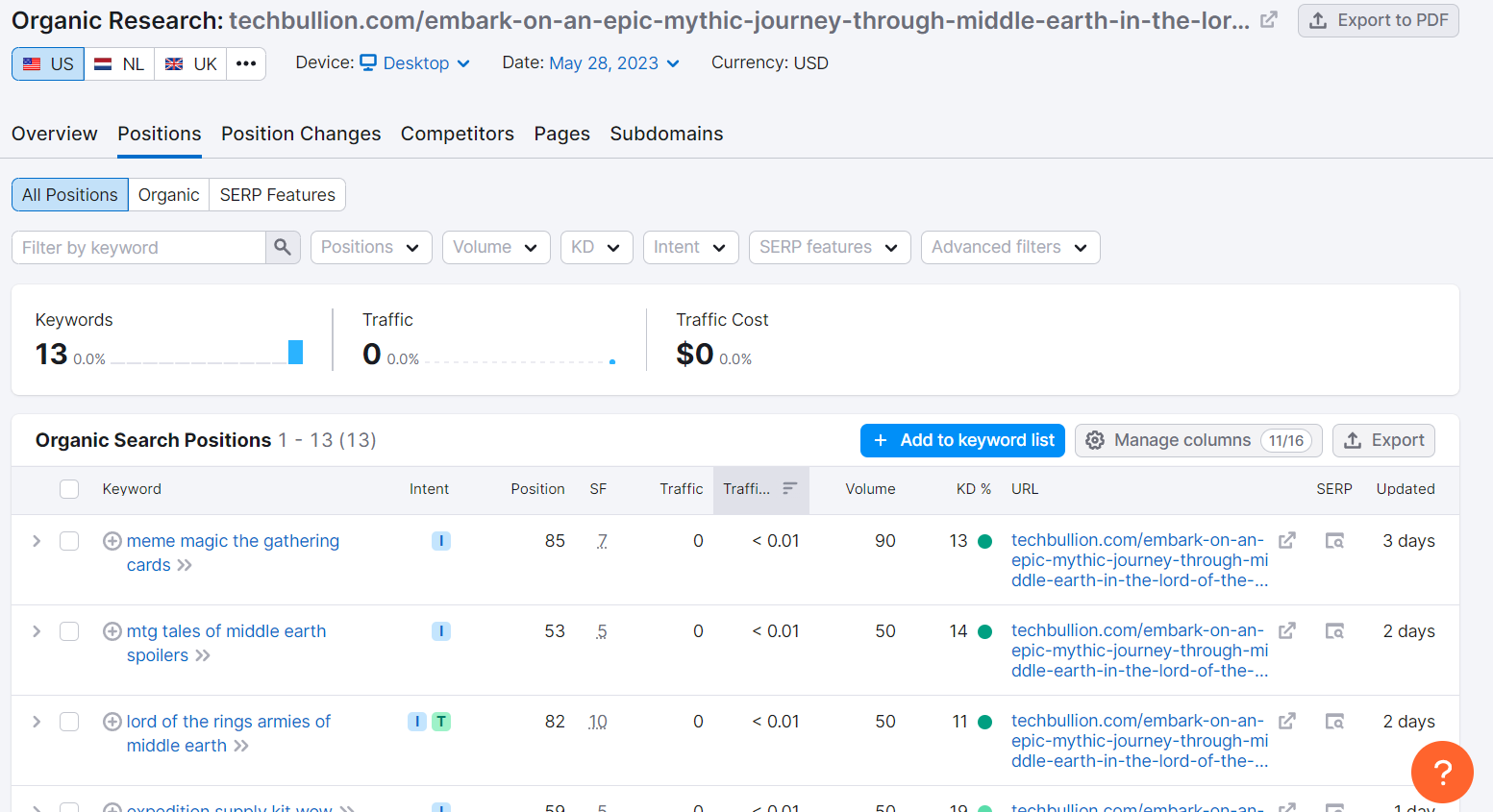The image size is (1493, 812).
Task: Check the 'meme magic the gathering cards' row
Action: [69, 541]
